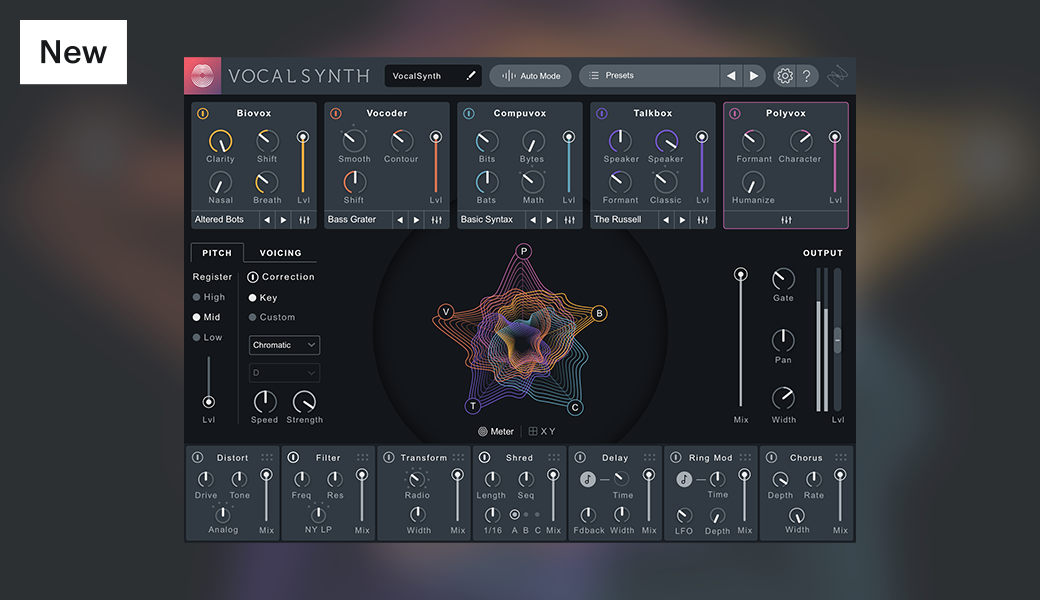
Task: Click the P node on visualizer
Action: pyautogui.click(x=523, y=251)
